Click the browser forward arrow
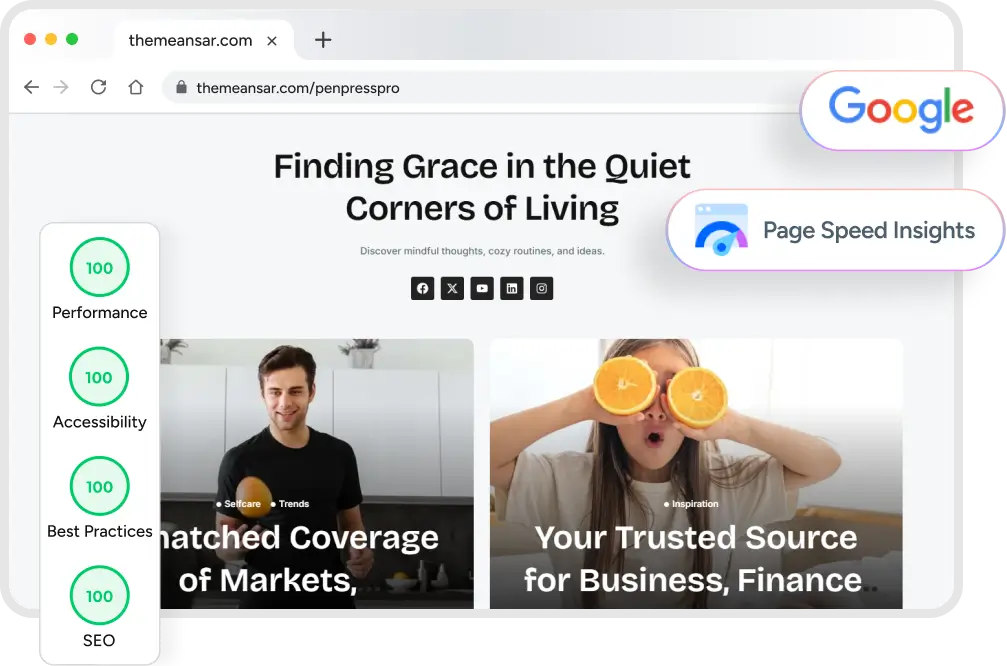This screenshot has height=666, width=1007. pos(61,87)
